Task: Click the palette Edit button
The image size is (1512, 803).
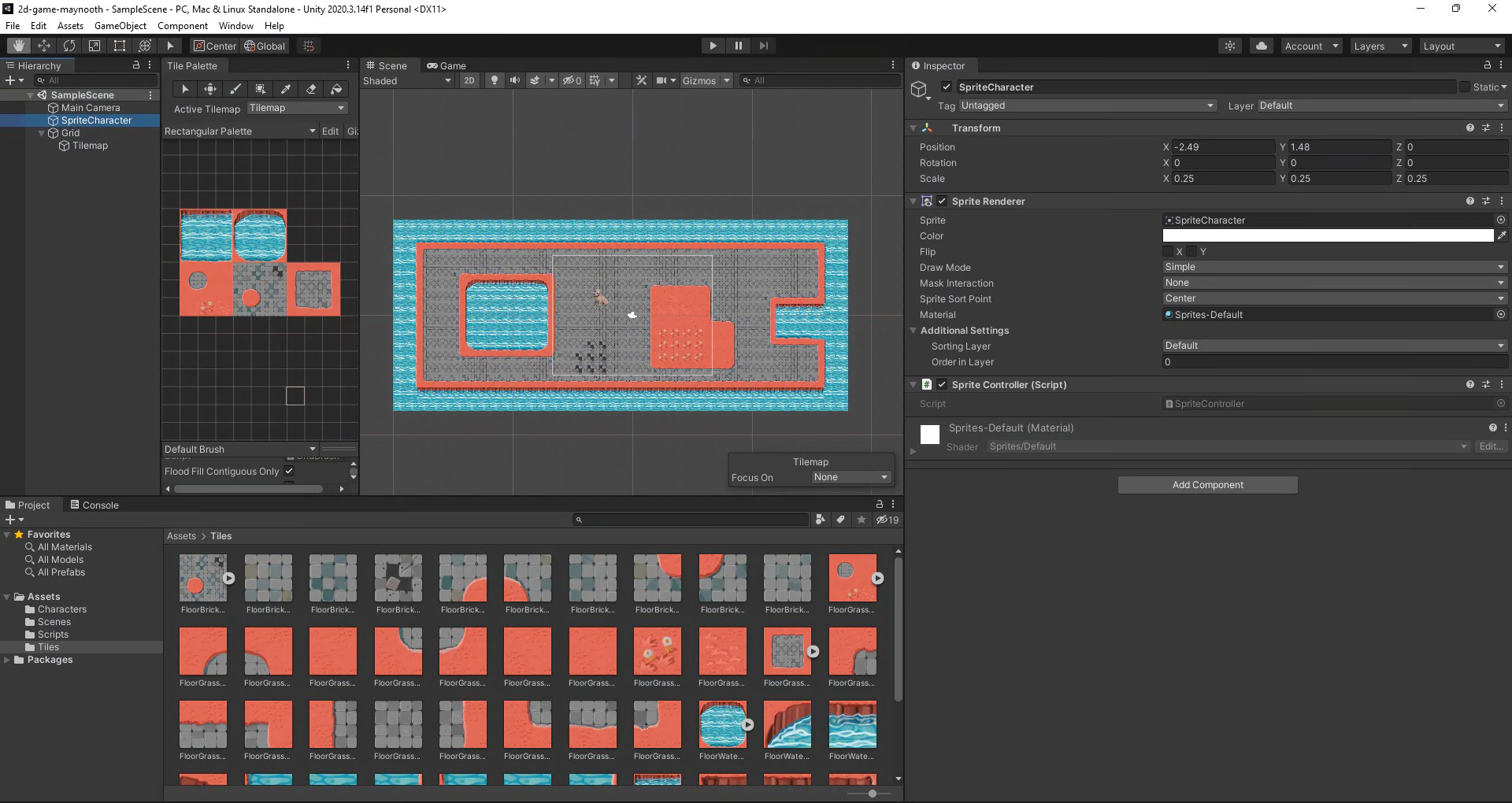Action: coord(331,131)
